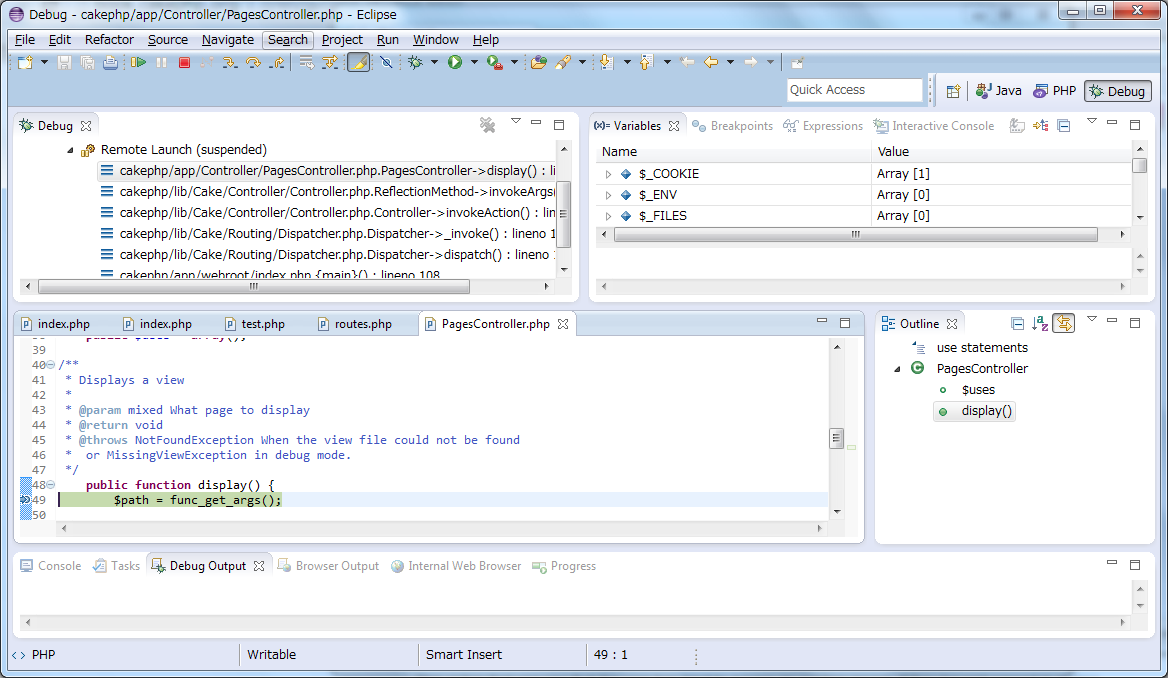Terminate the debugger with the red stop icon
1168x678 pixels.
[x=183, y=62]
